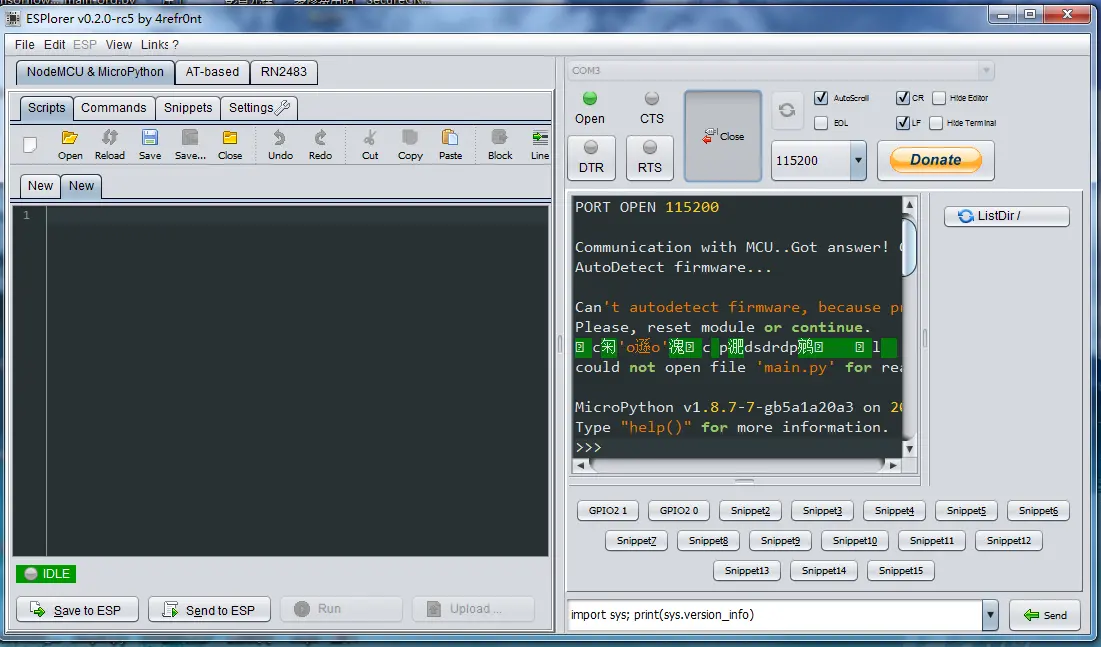Viewport: 1101px width, 647px height.
Task: Click the GPIO2 0 snippet button
Action: pos(679,511)
